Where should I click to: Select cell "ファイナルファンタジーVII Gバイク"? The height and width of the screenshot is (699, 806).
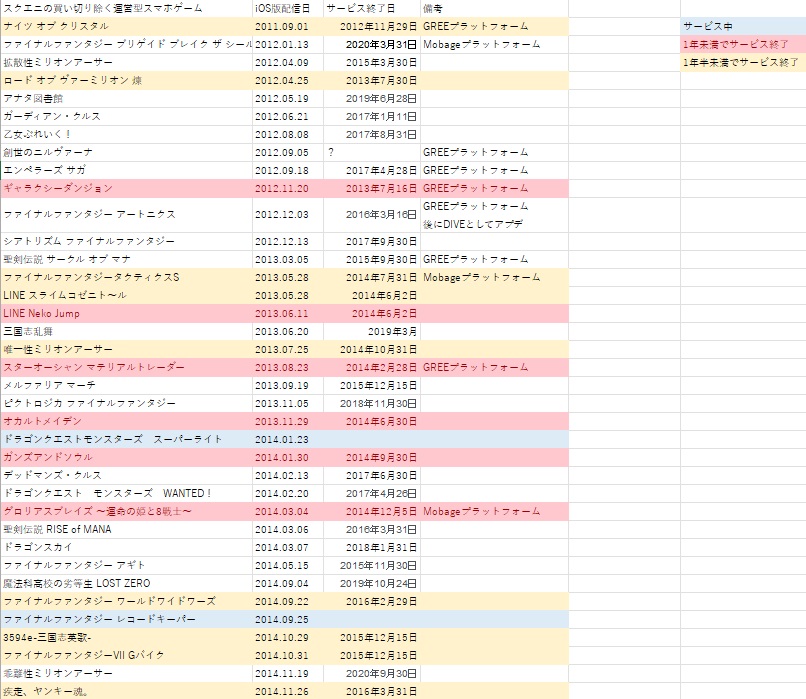click(126, 655)
